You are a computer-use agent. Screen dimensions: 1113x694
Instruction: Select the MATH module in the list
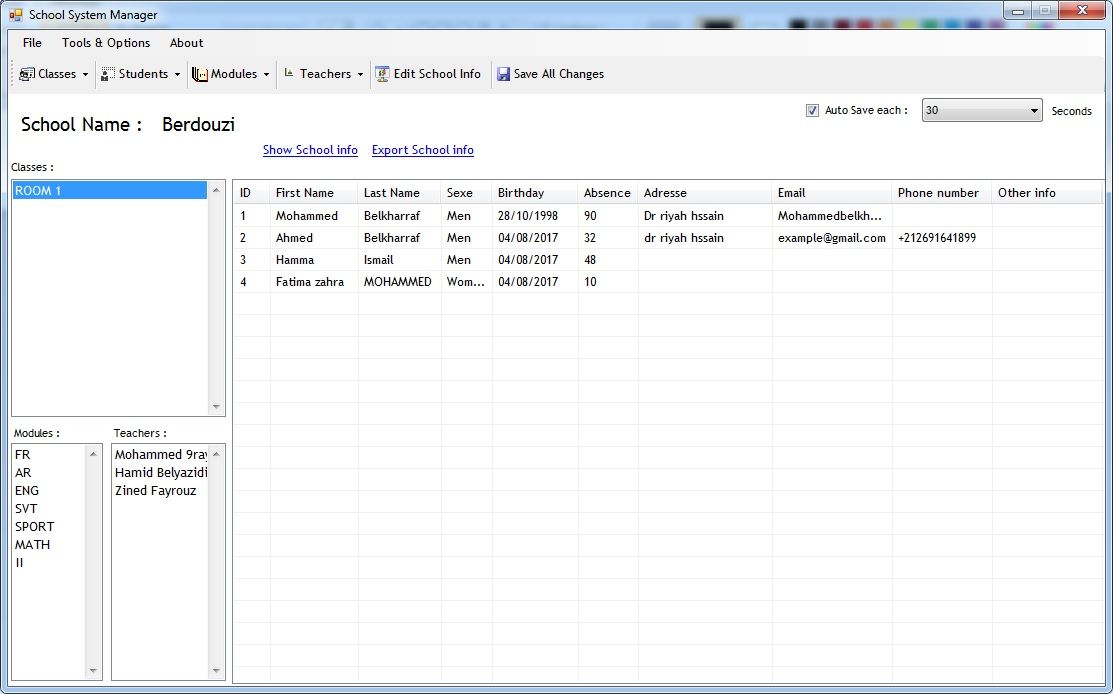[32, 545]
